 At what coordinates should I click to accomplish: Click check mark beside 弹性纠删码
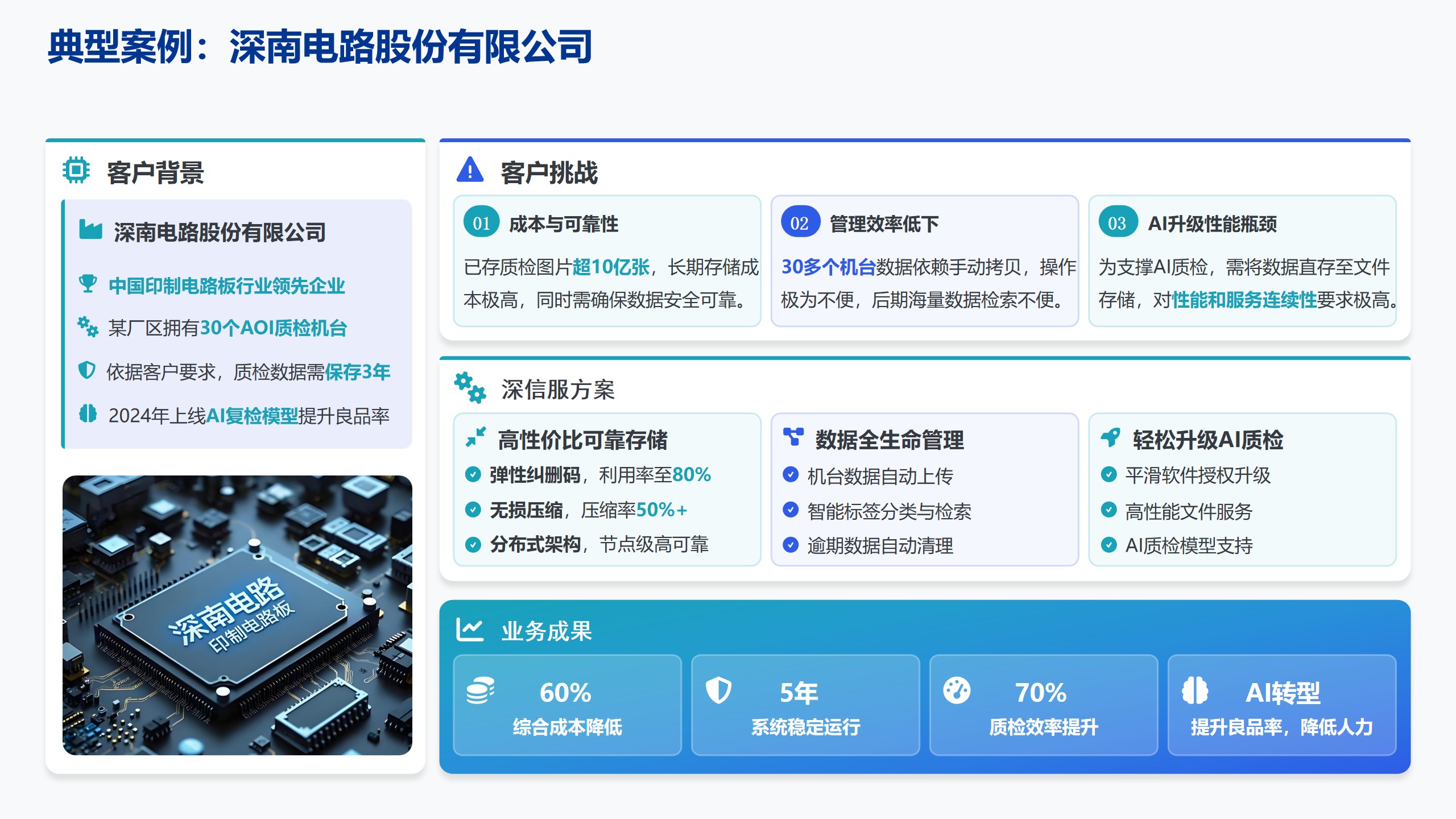point(473,474)
